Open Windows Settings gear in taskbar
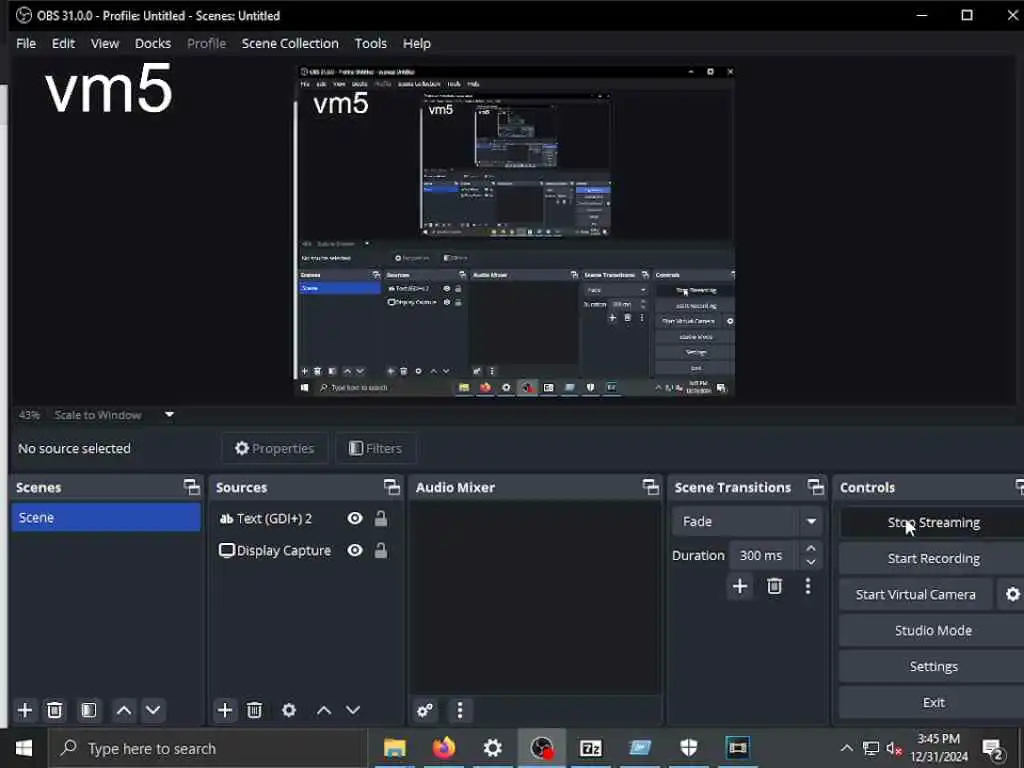The image size is (1024, 768). pos(492,748)
